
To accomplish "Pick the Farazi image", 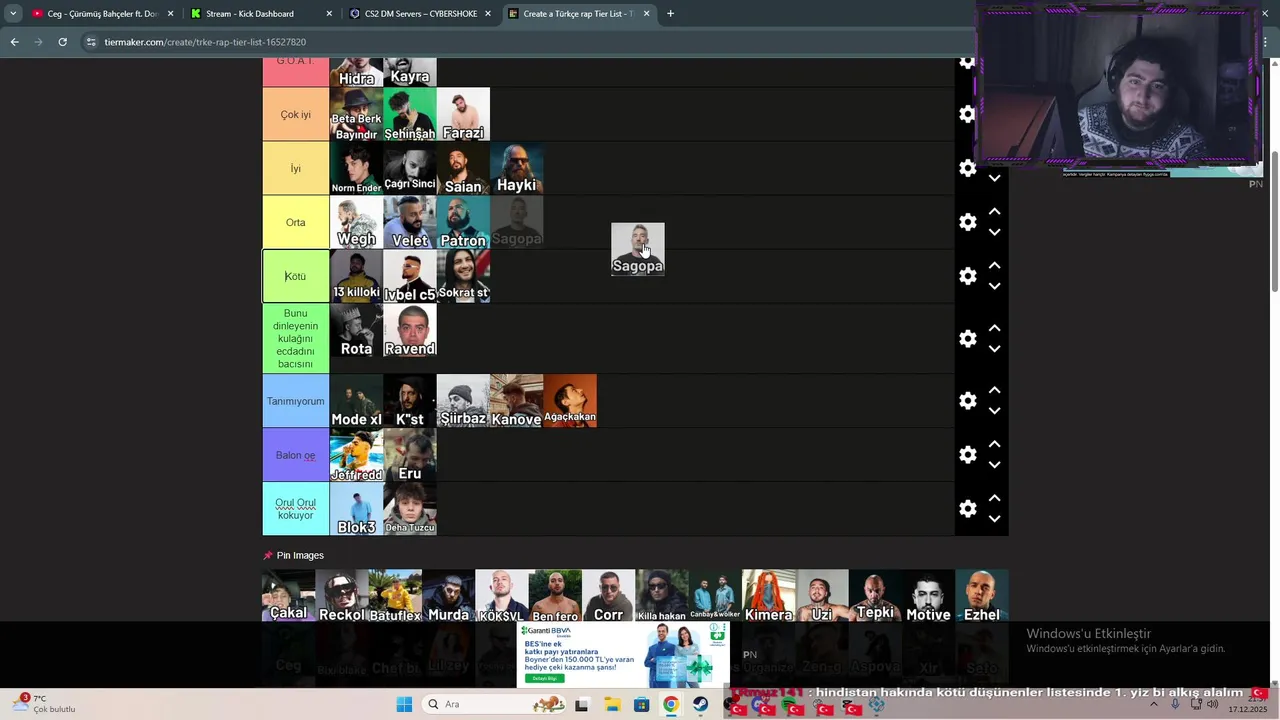I will [x=463, y=114].
